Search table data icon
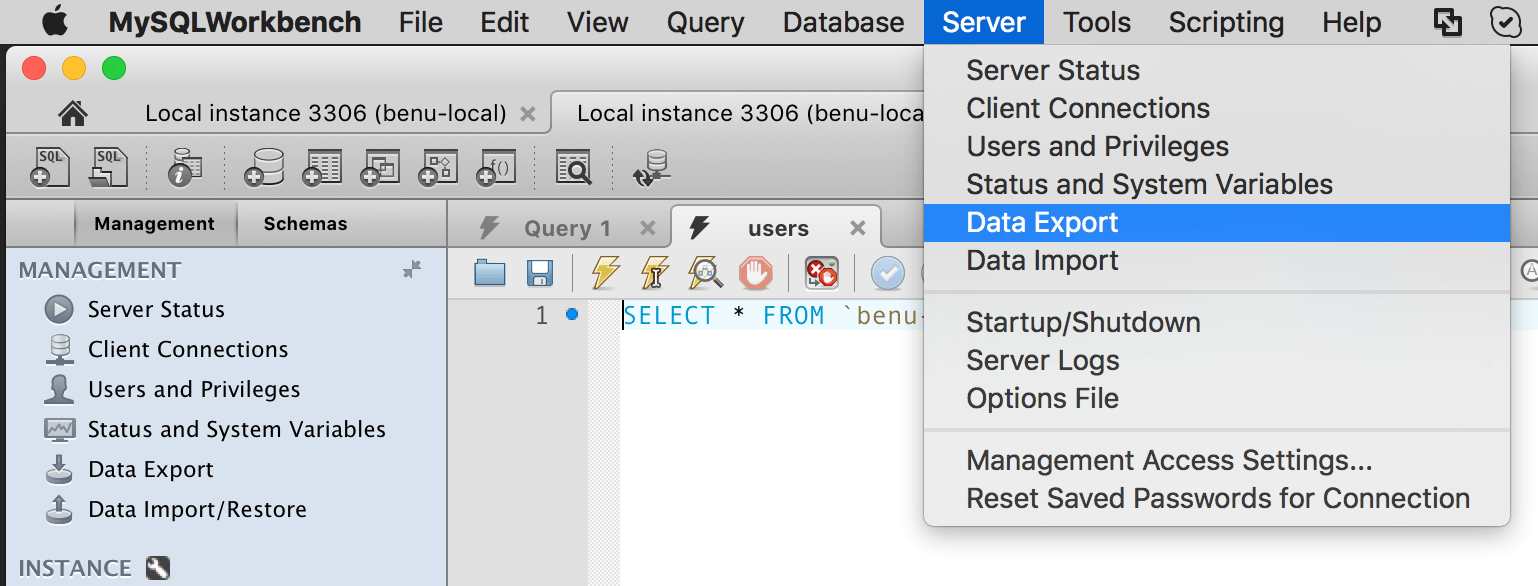This screenshot has height=586, width=1538. point(574,167)
